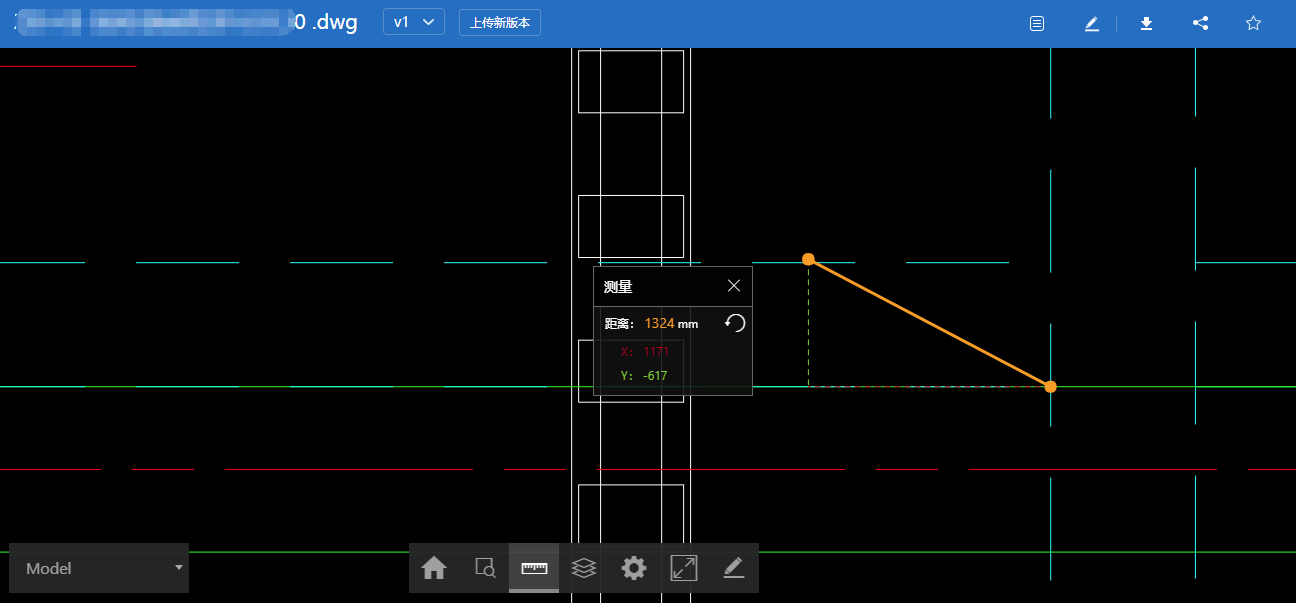Select the markup pencil in bottom toolbar

click(x=734, y=568)
